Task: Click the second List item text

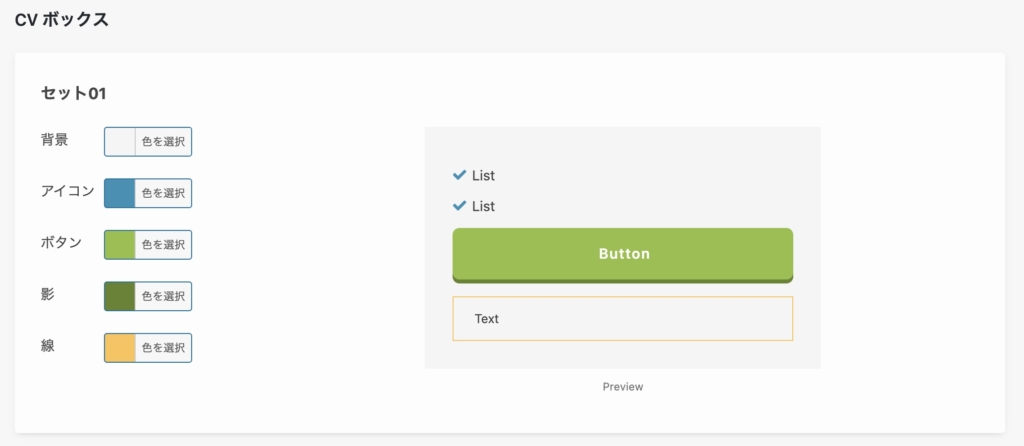Action: tap(483, 207)
